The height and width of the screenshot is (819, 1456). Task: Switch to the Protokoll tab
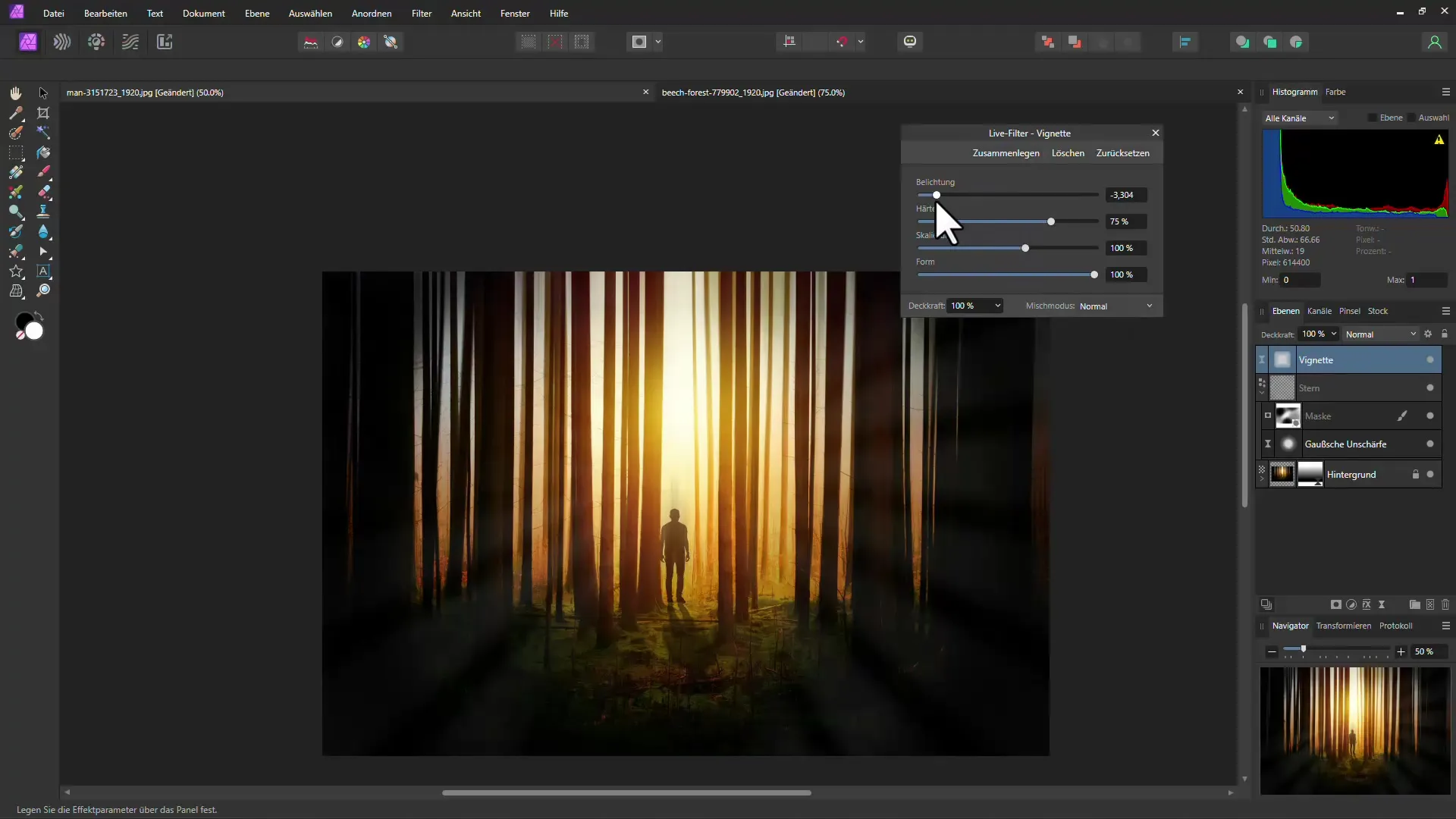tap(1395, 626)
